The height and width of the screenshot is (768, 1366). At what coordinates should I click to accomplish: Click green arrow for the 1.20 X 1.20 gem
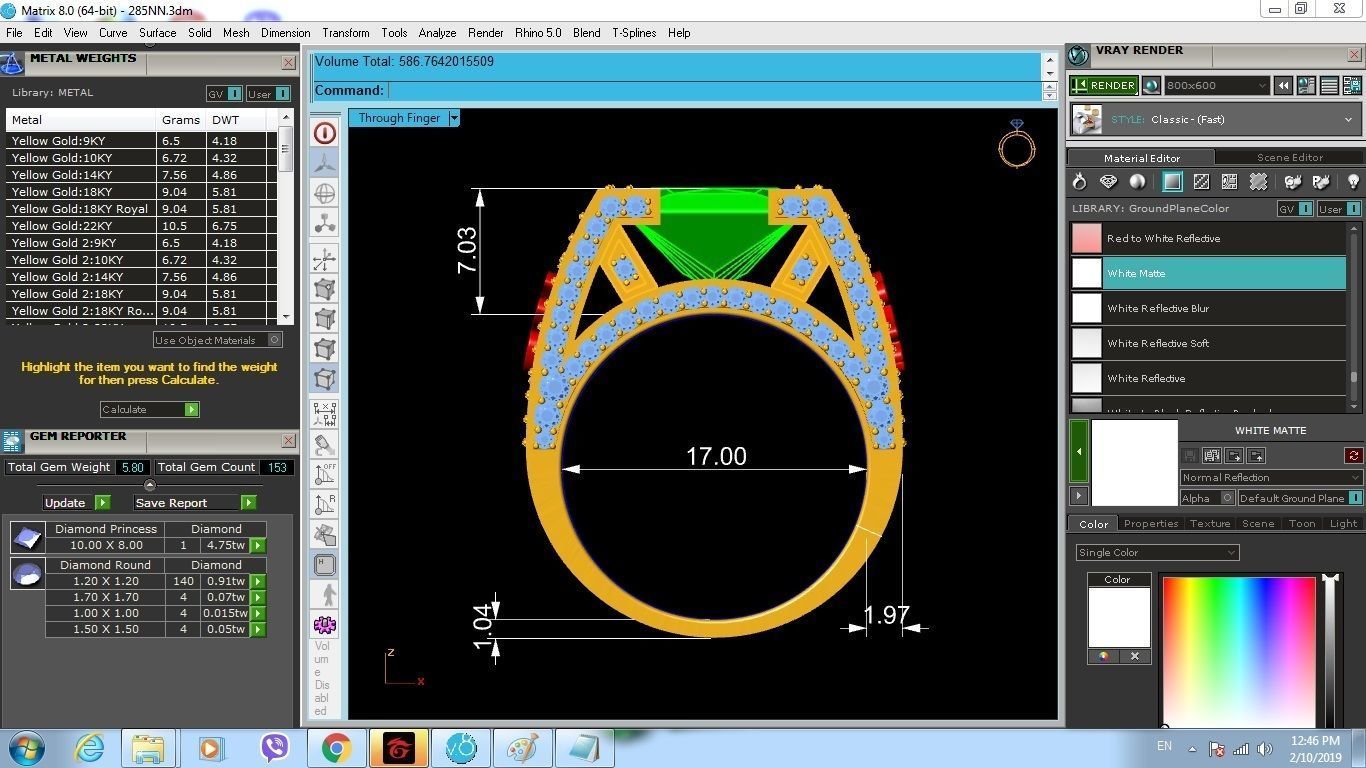coord(258,582)
